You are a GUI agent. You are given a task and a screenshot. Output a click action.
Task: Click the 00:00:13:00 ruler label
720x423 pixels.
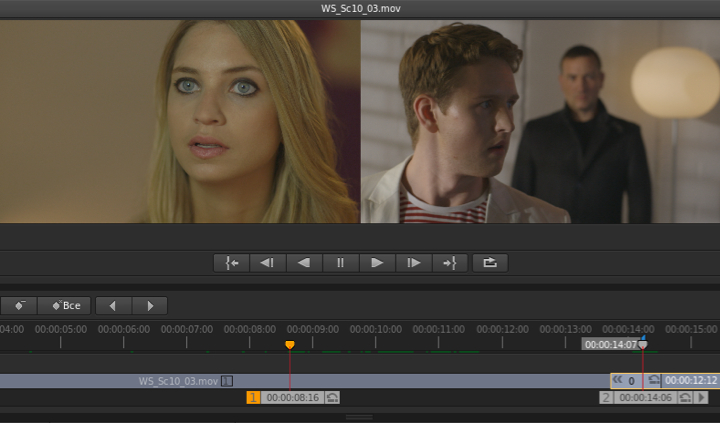click(x=565, y=329)
